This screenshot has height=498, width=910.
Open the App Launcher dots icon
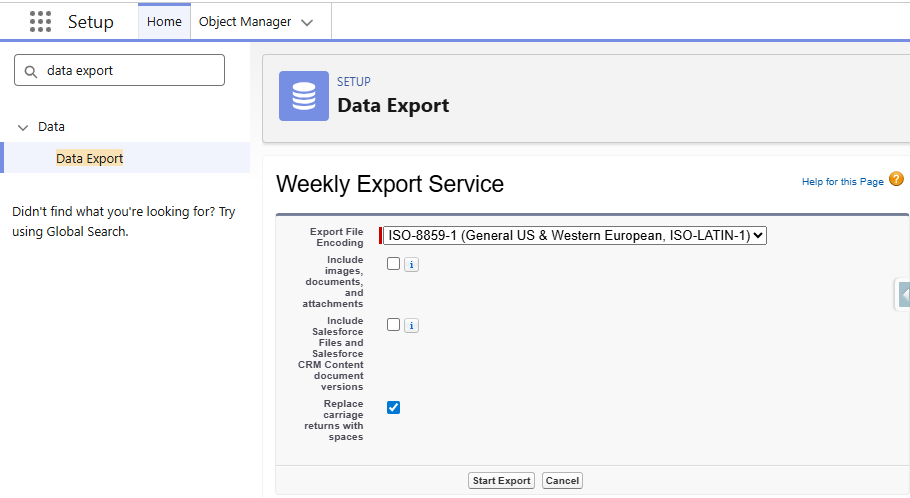(40, 21)
